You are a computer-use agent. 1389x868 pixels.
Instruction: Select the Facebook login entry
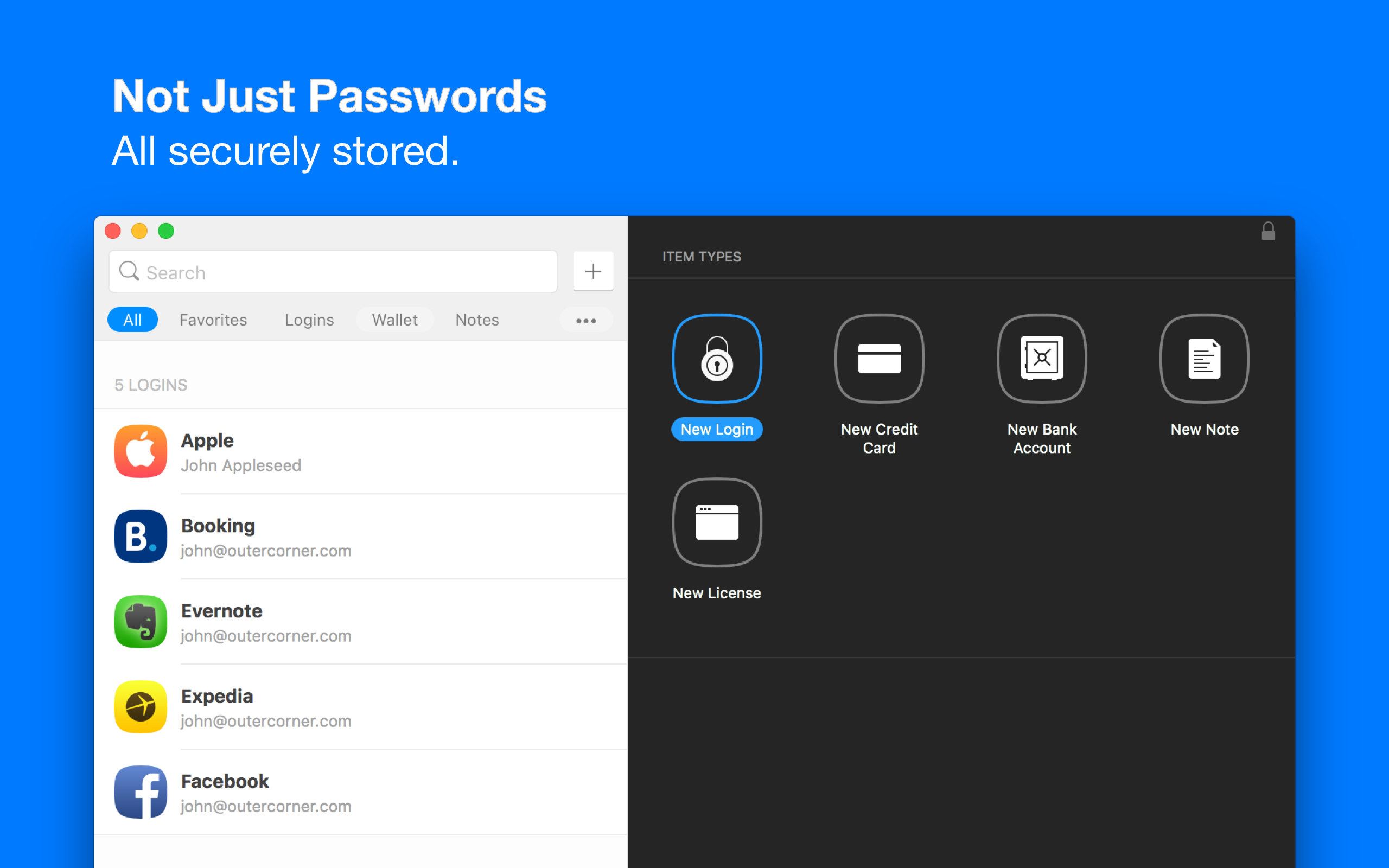point(360,793)
